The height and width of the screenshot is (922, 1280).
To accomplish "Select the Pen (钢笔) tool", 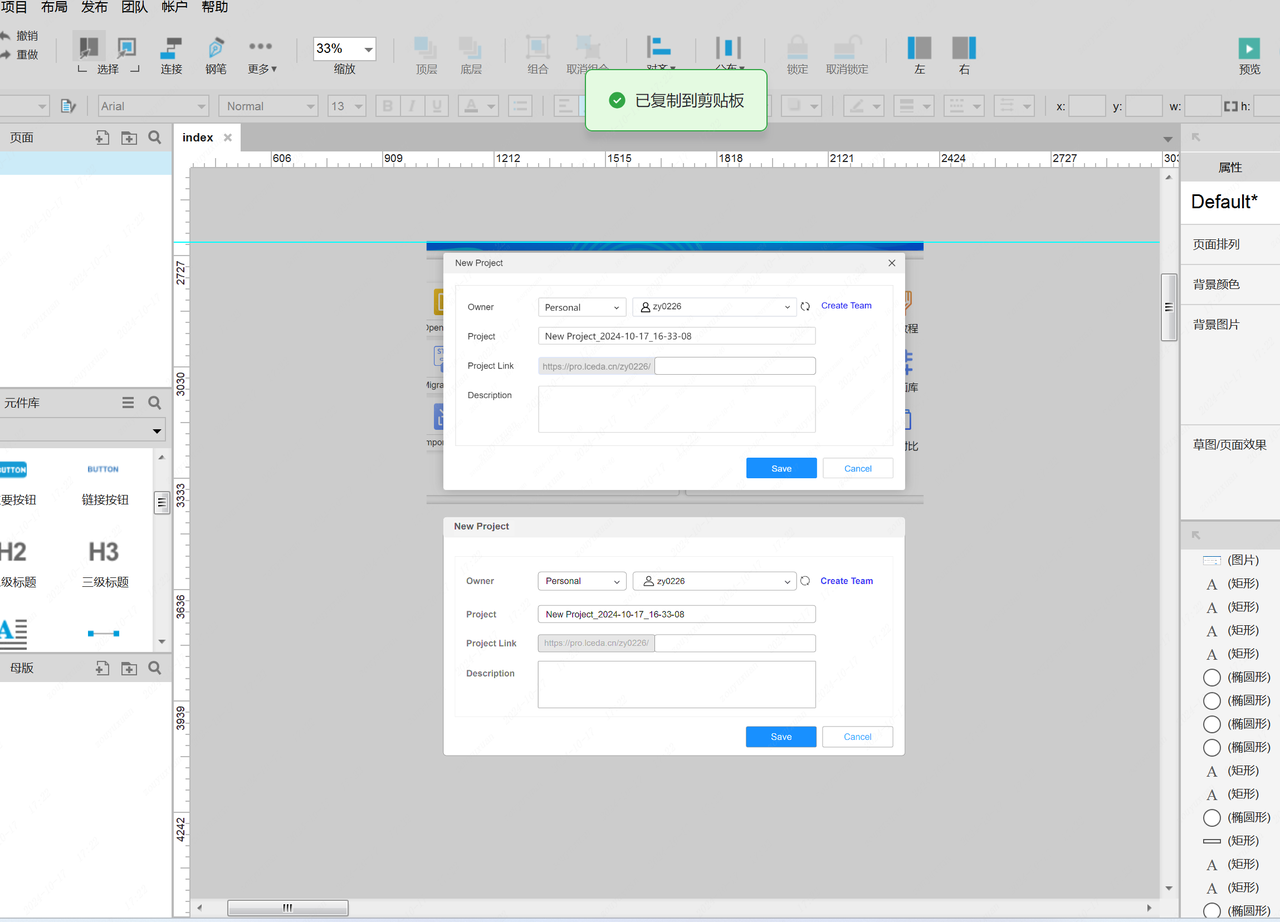I will (x=216, y=47).
